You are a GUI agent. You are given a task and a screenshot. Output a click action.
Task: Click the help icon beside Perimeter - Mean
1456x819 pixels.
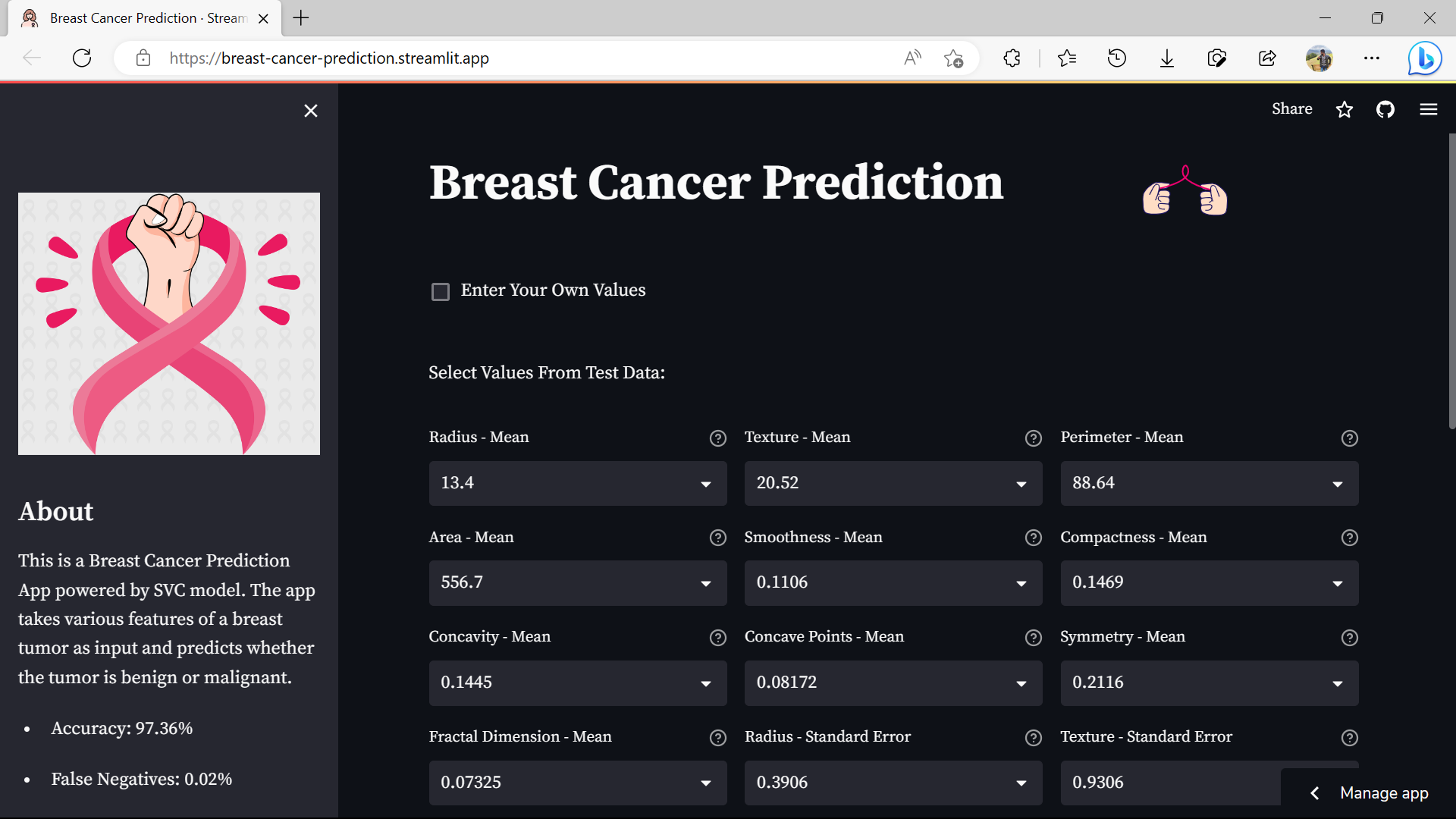(x=1349, y=438)
